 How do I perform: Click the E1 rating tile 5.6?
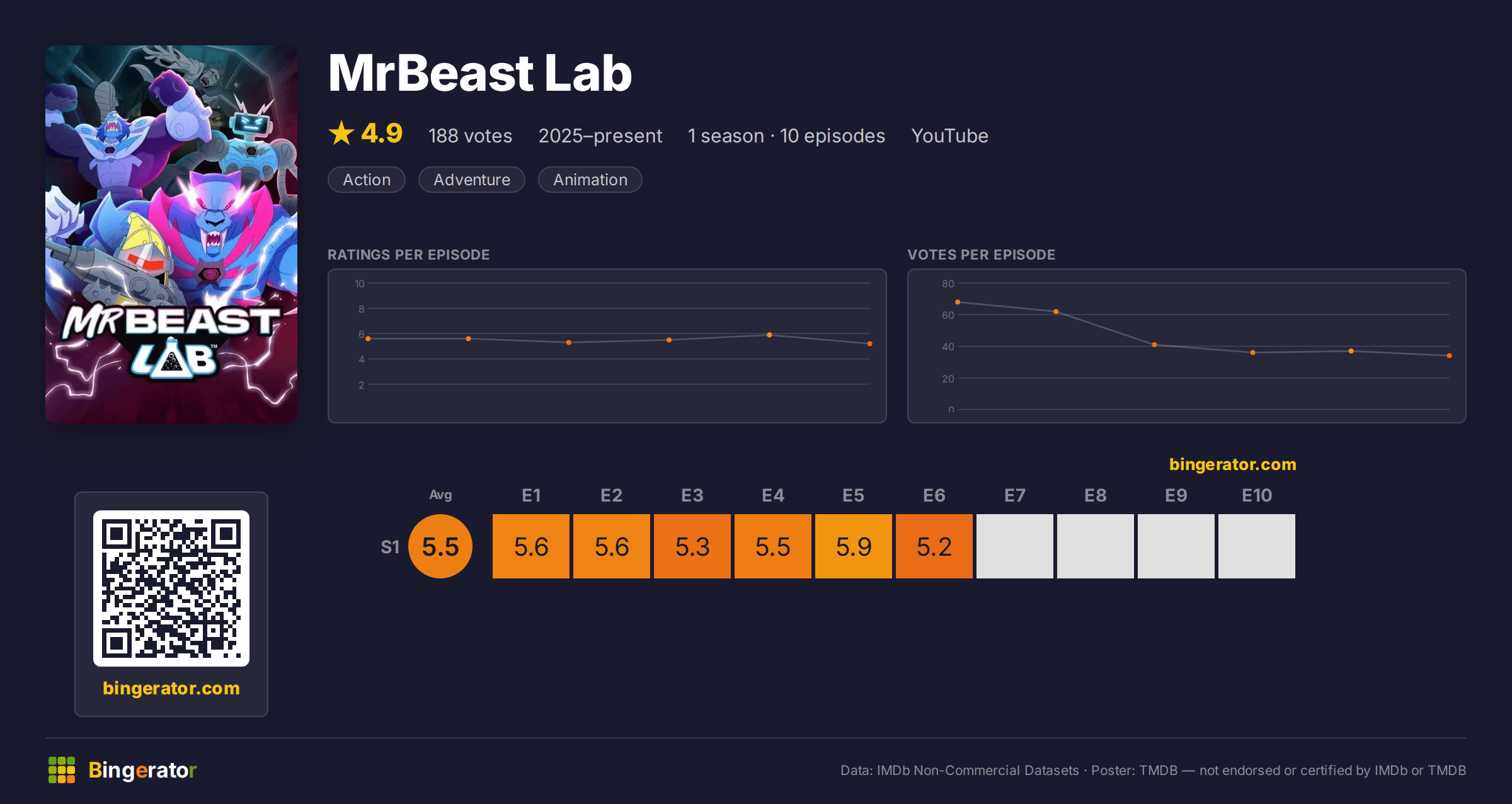click(531, 546)
